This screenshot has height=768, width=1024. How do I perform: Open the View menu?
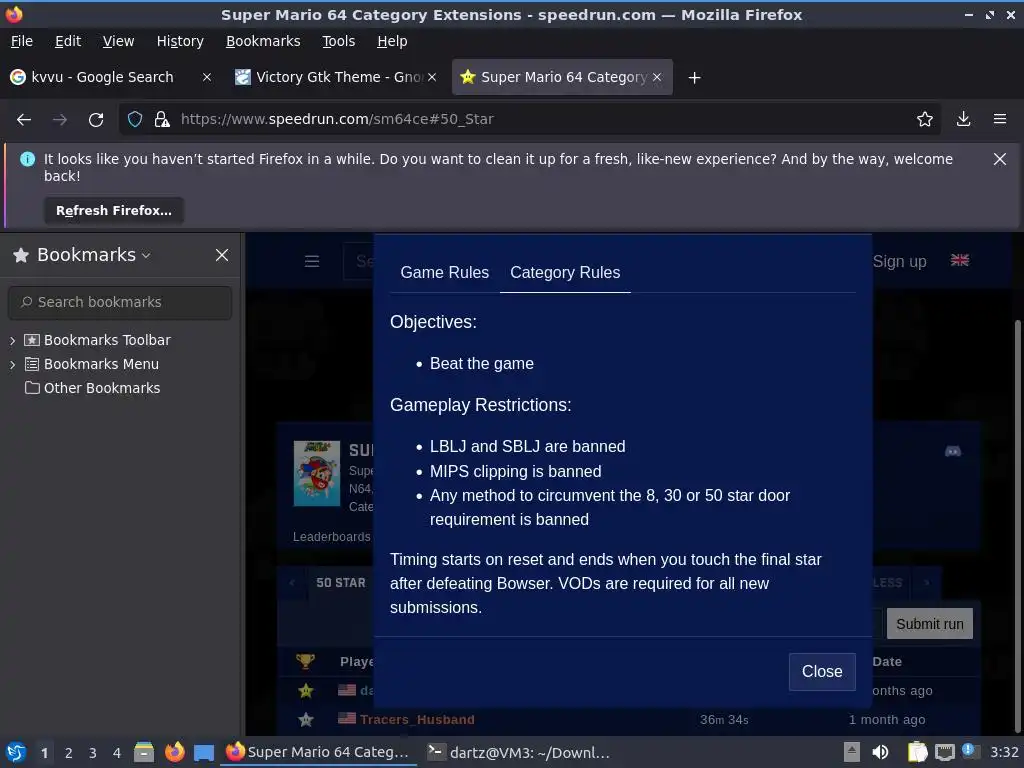point(118,41)
